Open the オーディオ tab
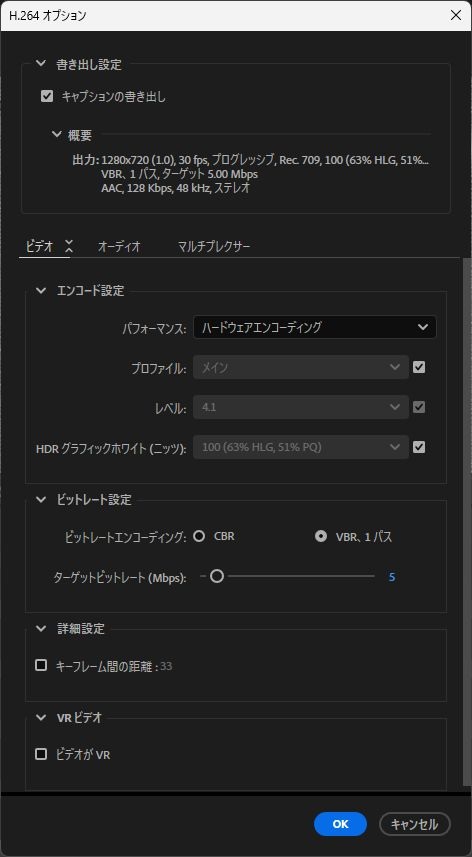This screenshot has height=857, width=472. 119,246
